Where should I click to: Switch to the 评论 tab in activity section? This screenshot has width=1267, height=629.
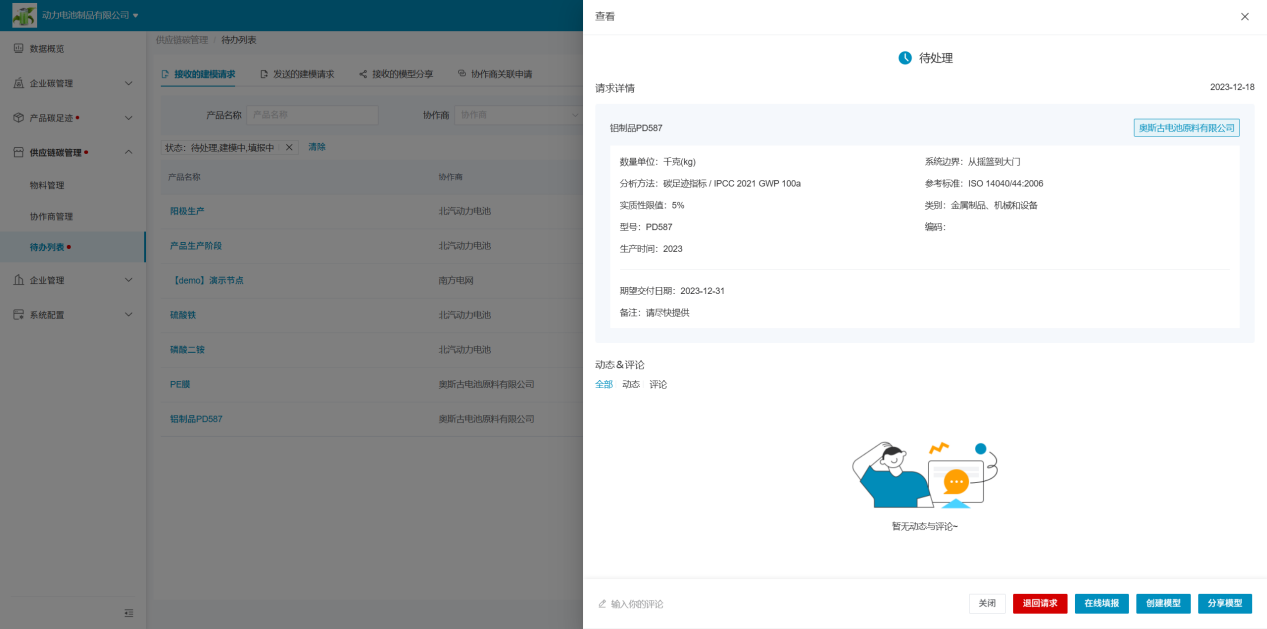click(x=658, y=384)
